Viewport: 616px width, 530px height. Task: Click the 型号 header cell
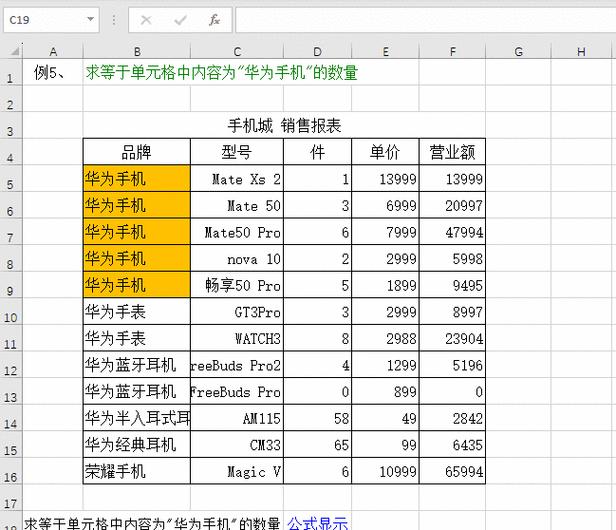(x=237, y=152)
